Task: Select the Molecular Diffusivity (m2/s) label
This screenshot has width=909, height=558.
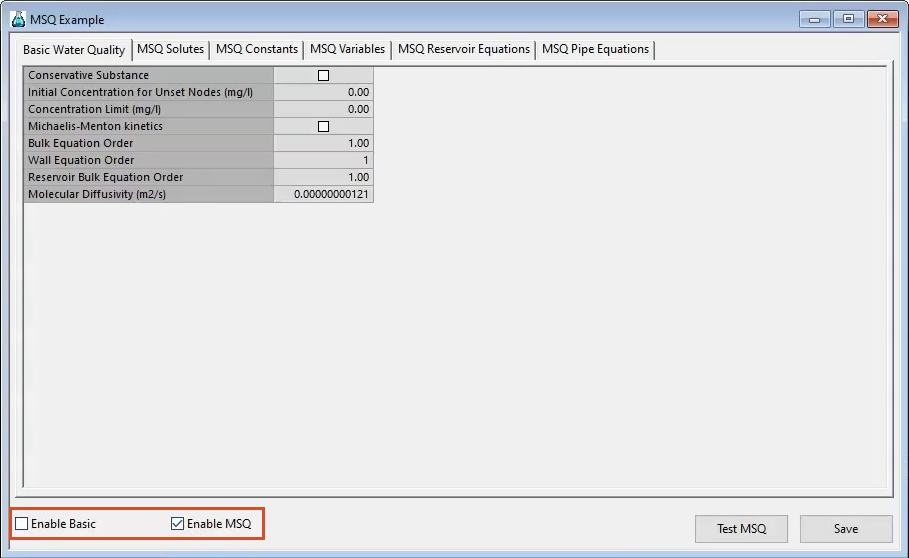Action: click(148, 194)
